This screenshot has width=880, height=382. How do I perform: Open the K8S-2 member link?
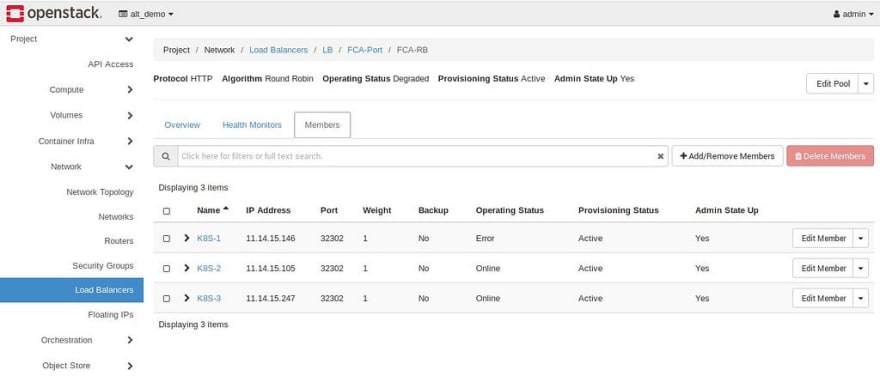[209, 269]
